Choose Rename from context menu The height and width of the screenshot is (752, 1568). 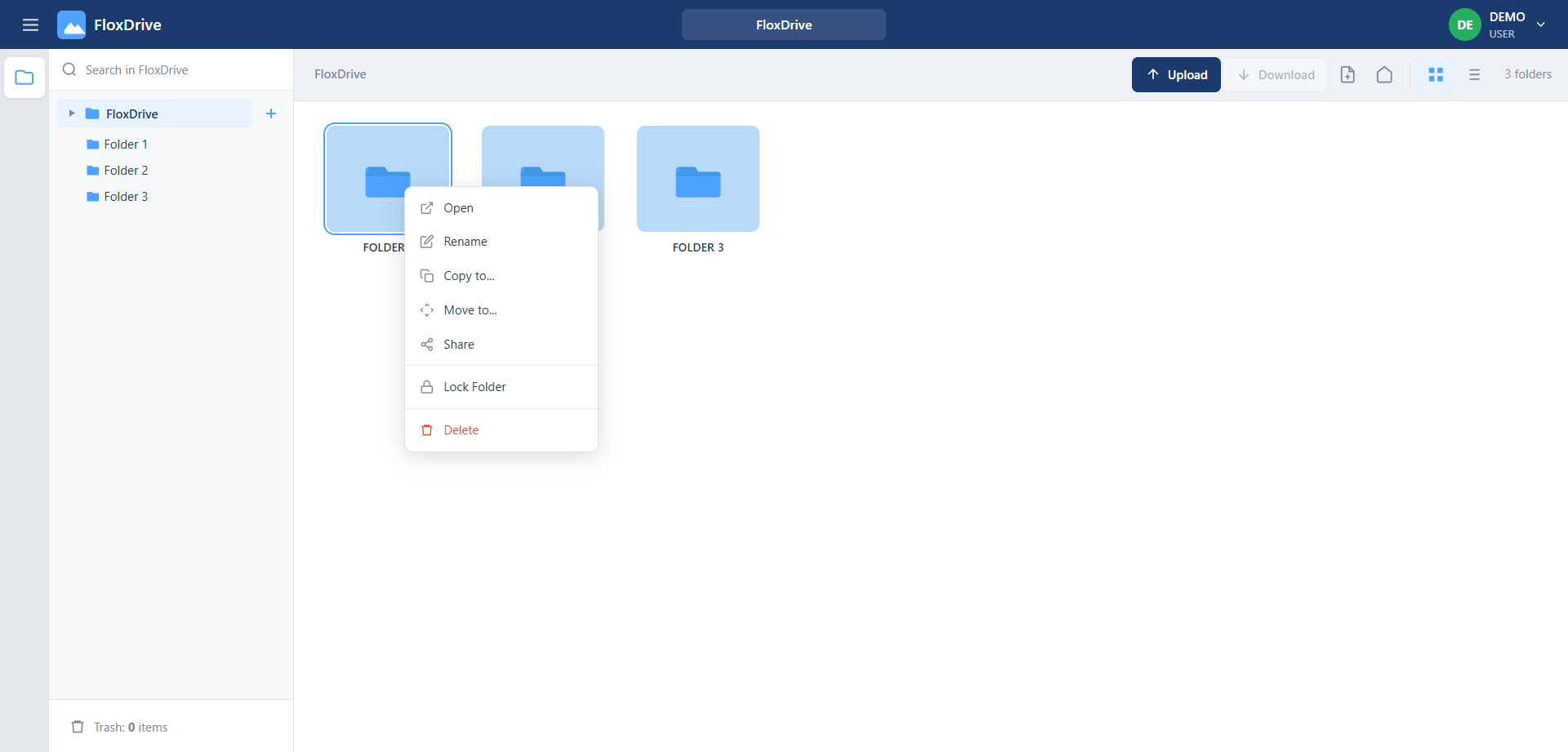[501, 242]
